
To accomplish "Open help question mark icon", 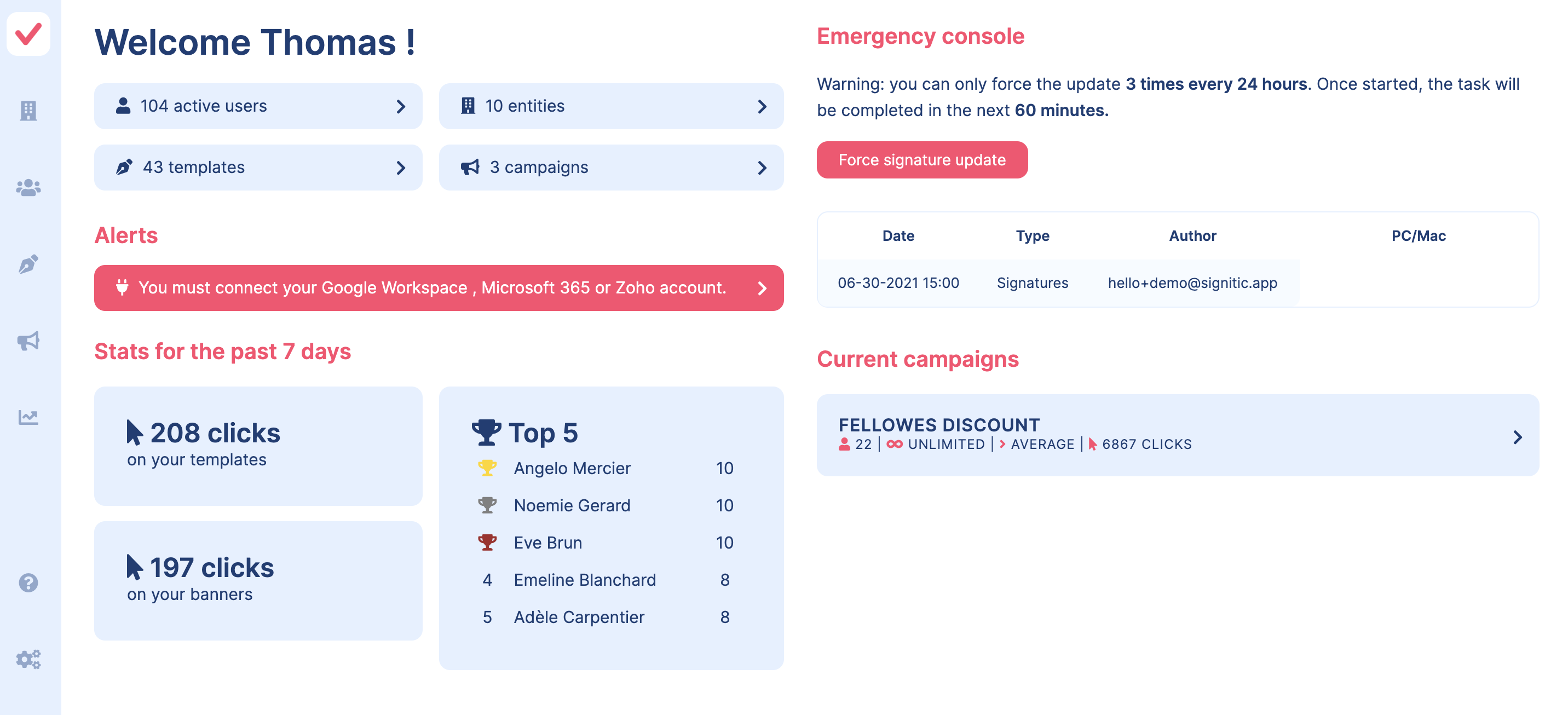I will [x=28, y=583].
